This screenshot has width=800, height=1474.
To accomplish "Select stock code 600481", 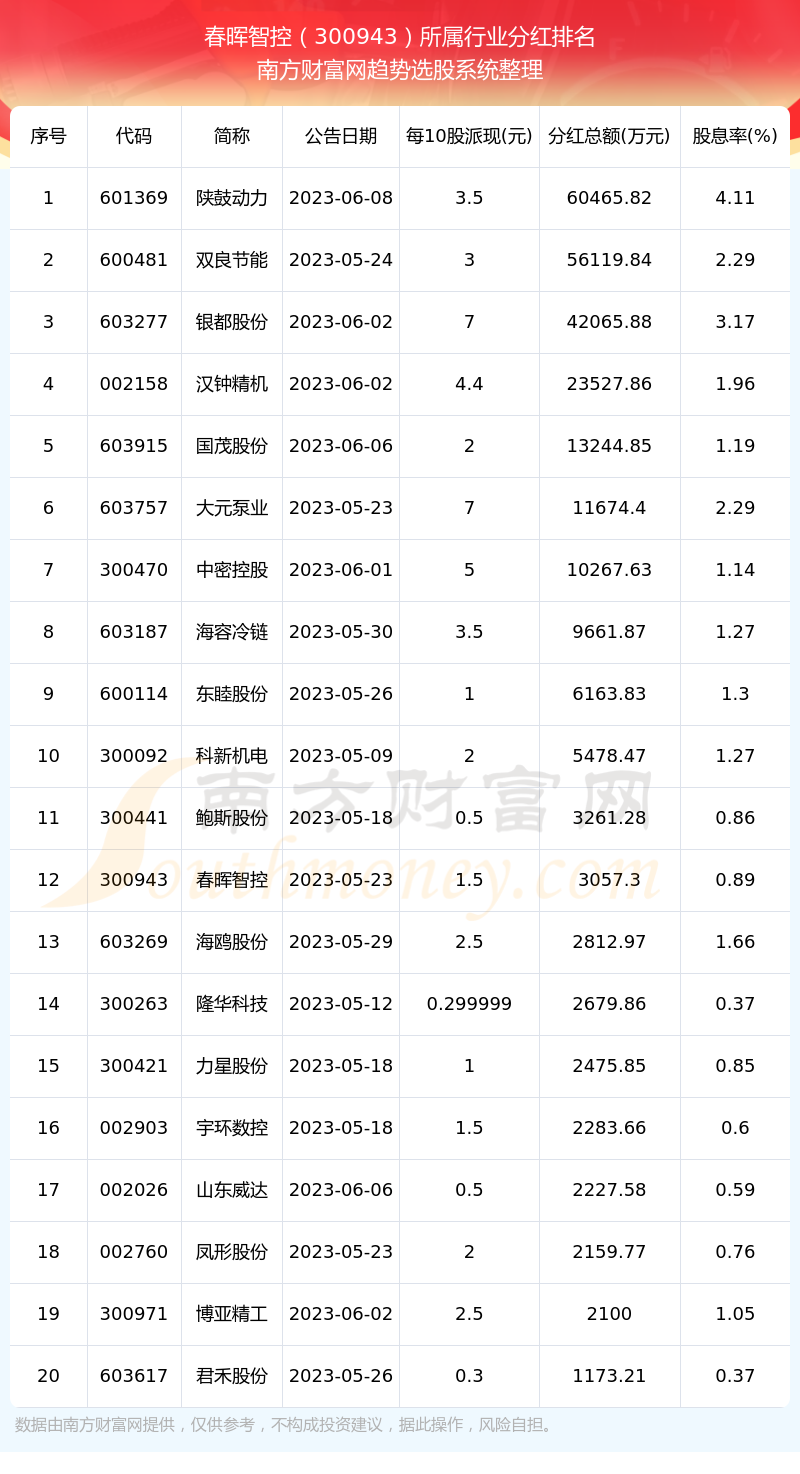I will click(134, 260).
